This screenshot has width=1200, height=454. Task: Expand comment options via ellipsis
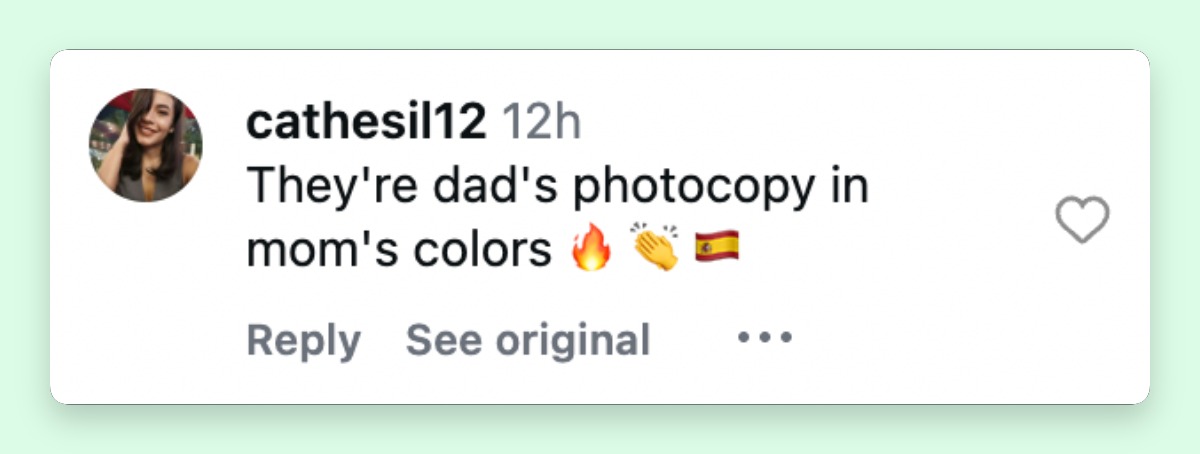(765, 339)
